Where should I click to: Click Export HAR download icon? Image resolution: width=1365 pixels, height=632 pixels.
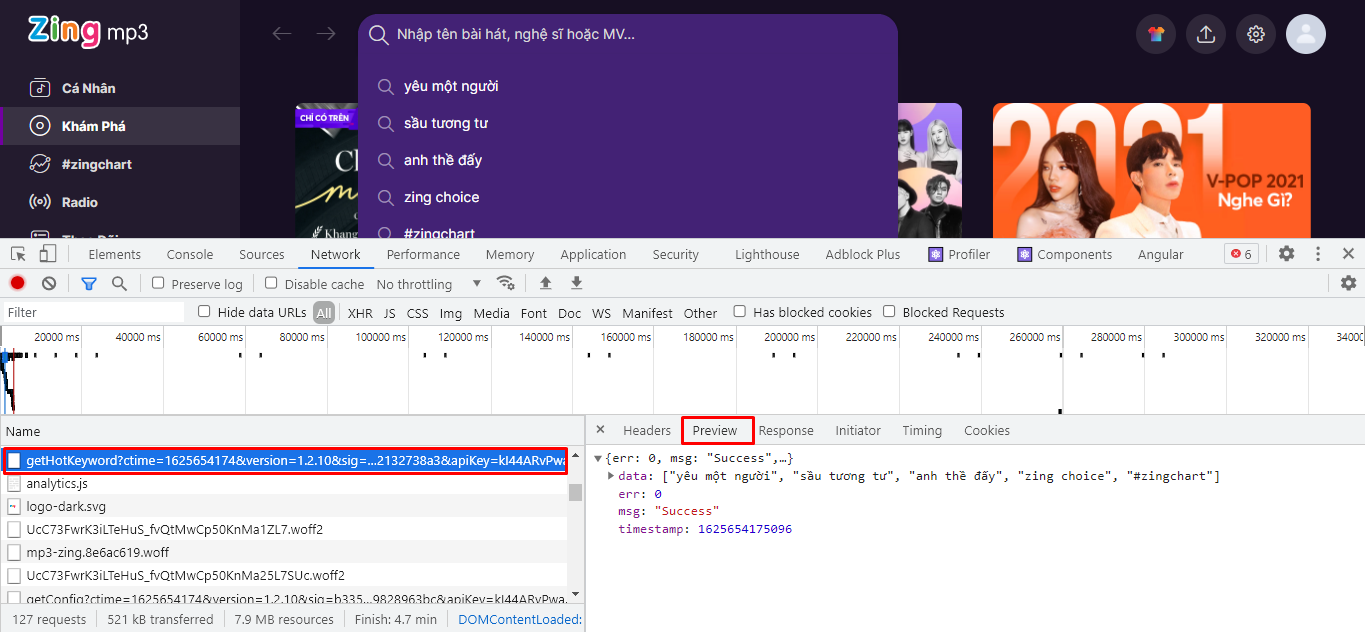point(576,283)
